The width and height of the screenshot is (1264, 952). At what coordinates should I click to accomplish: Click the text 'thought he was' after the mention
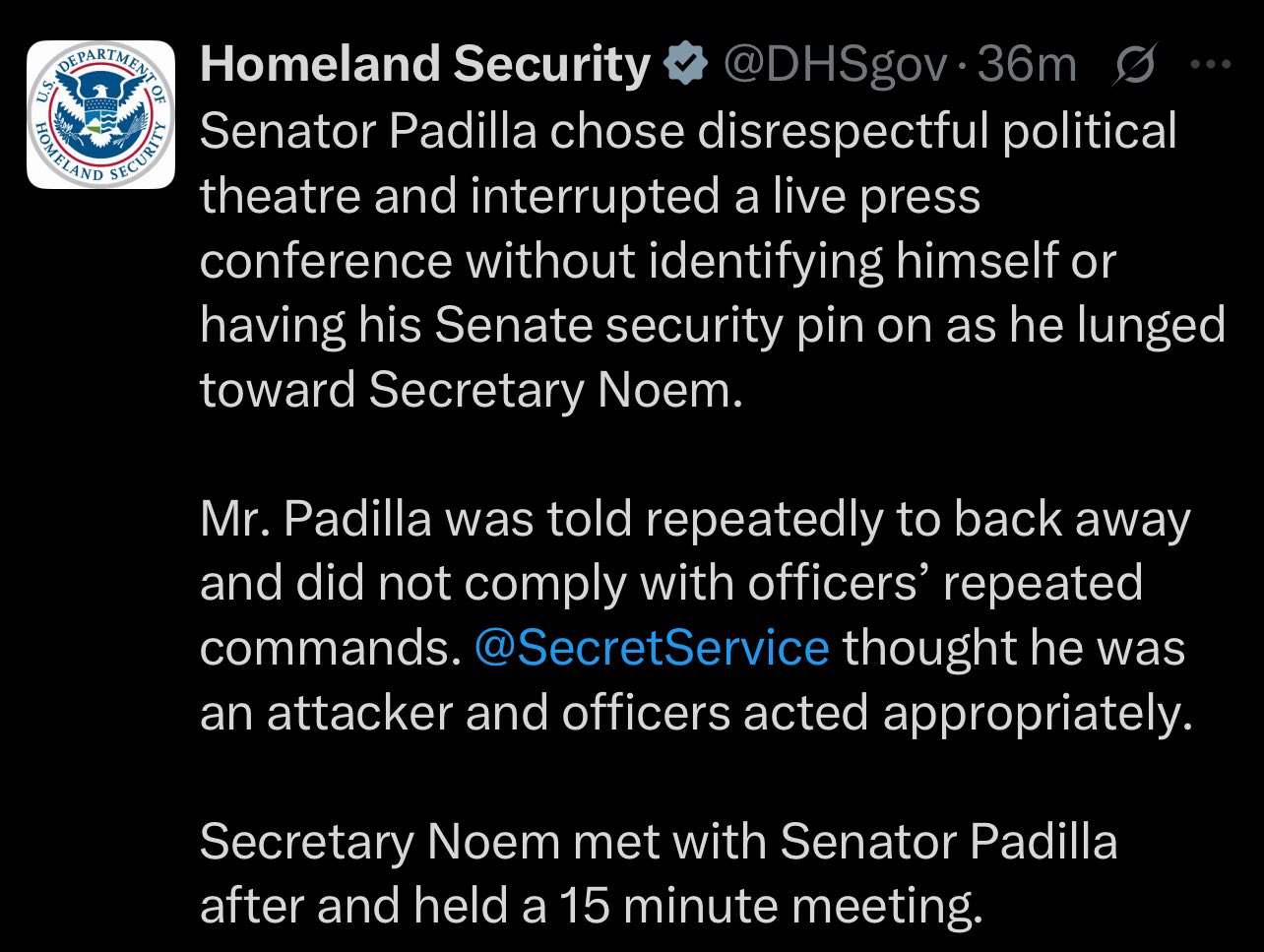[1014, 648]
